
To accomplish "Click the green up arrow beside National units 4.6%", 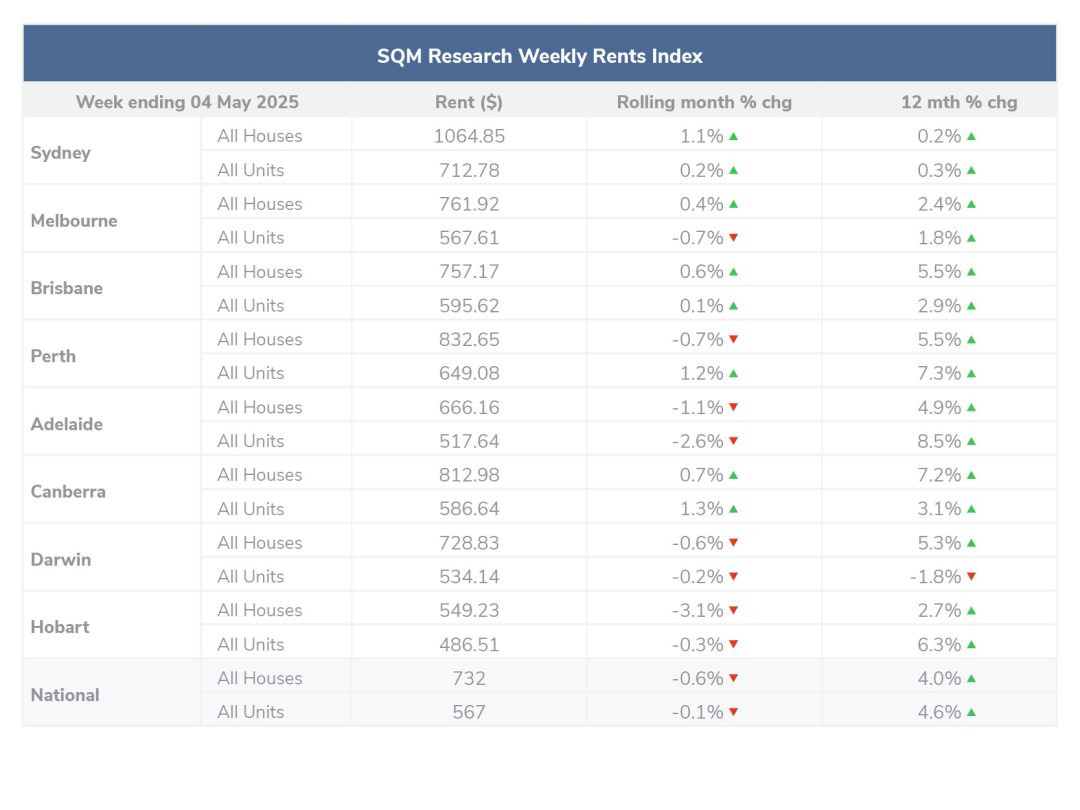I will coord(971,712).
